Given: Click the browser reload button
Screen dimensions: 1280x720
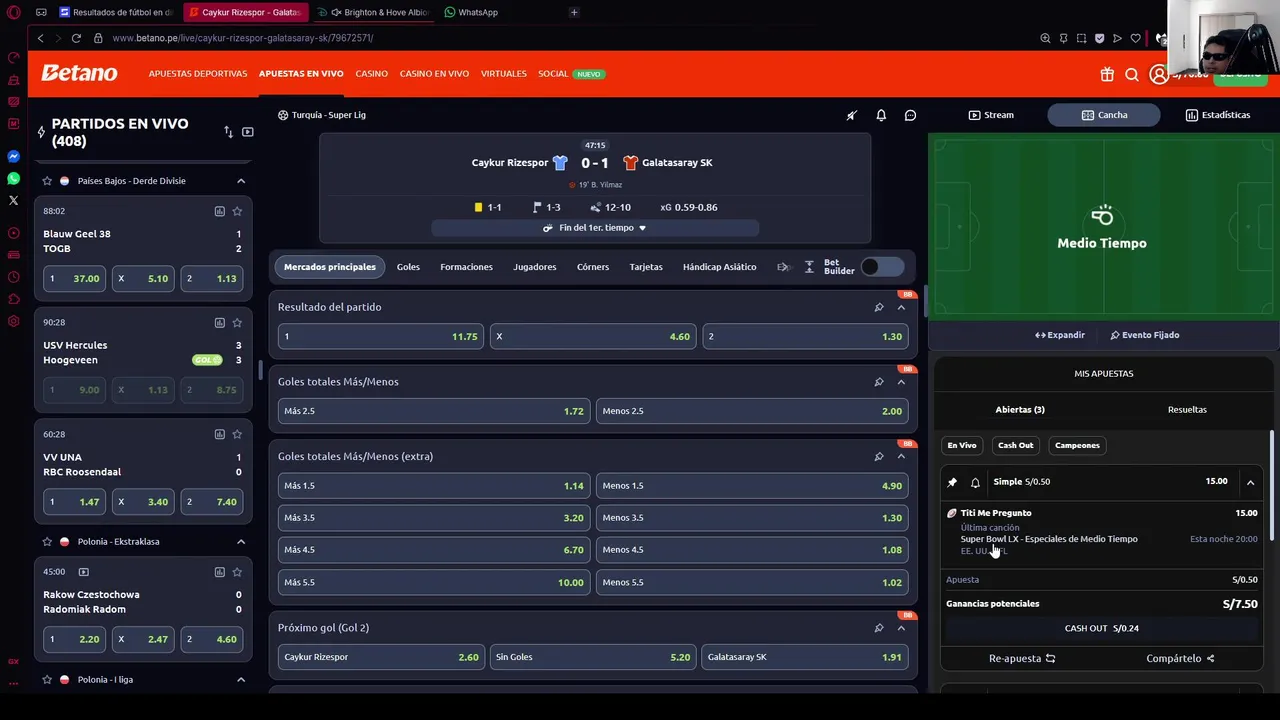Looking at the screenshot, I should point(76,38).
